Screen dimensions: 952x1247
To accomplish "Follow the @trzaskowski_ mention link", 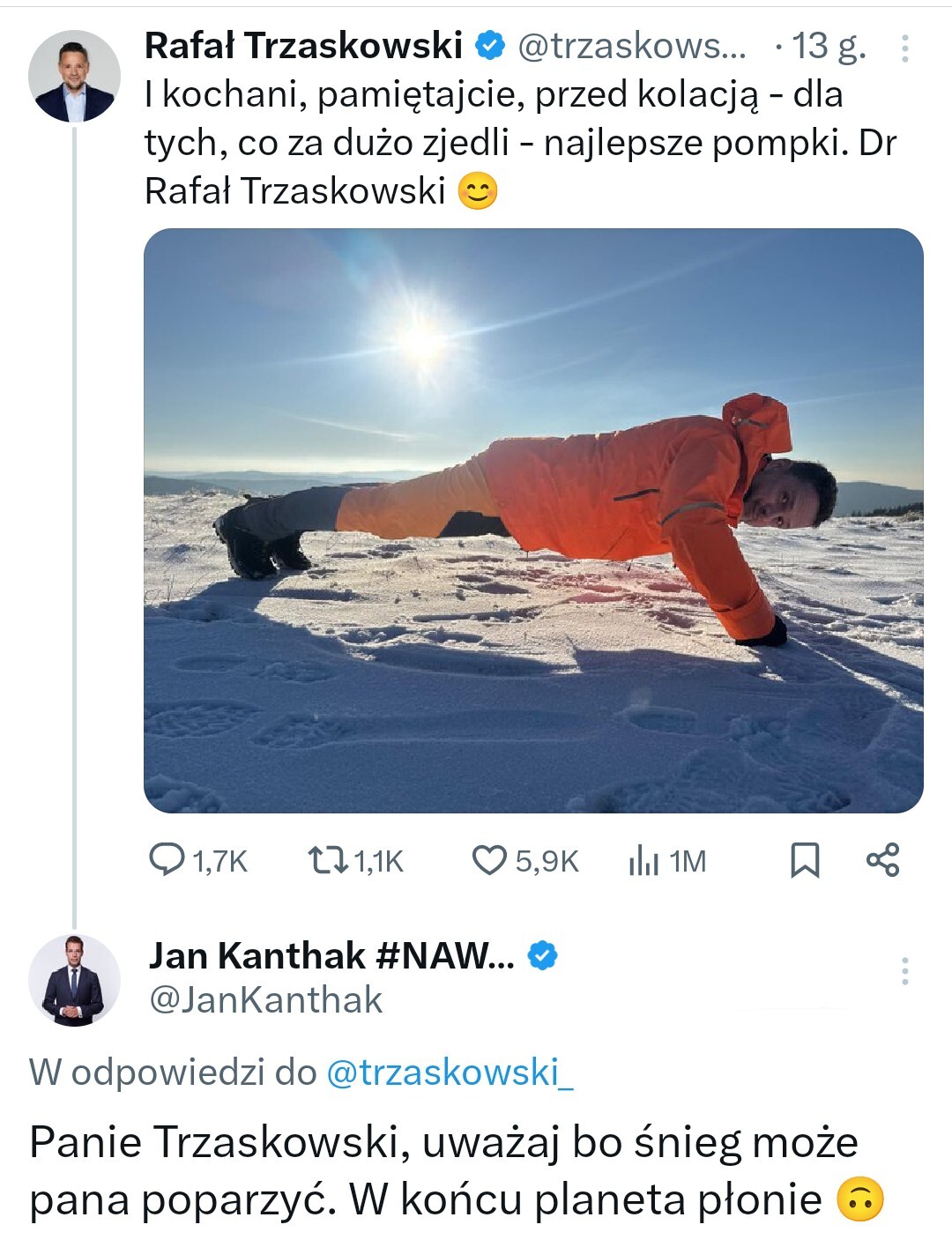I will tap(450, 1073).
